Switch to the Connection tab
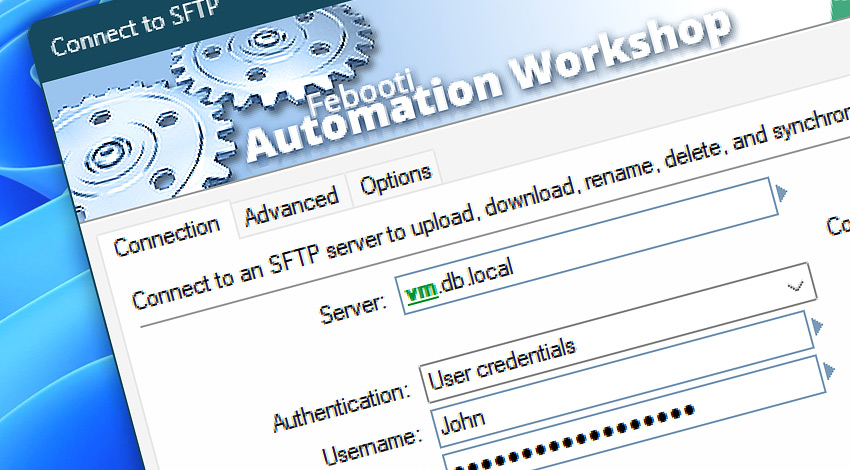The width and height of the screenshot is (850, 470). point(166,237)
